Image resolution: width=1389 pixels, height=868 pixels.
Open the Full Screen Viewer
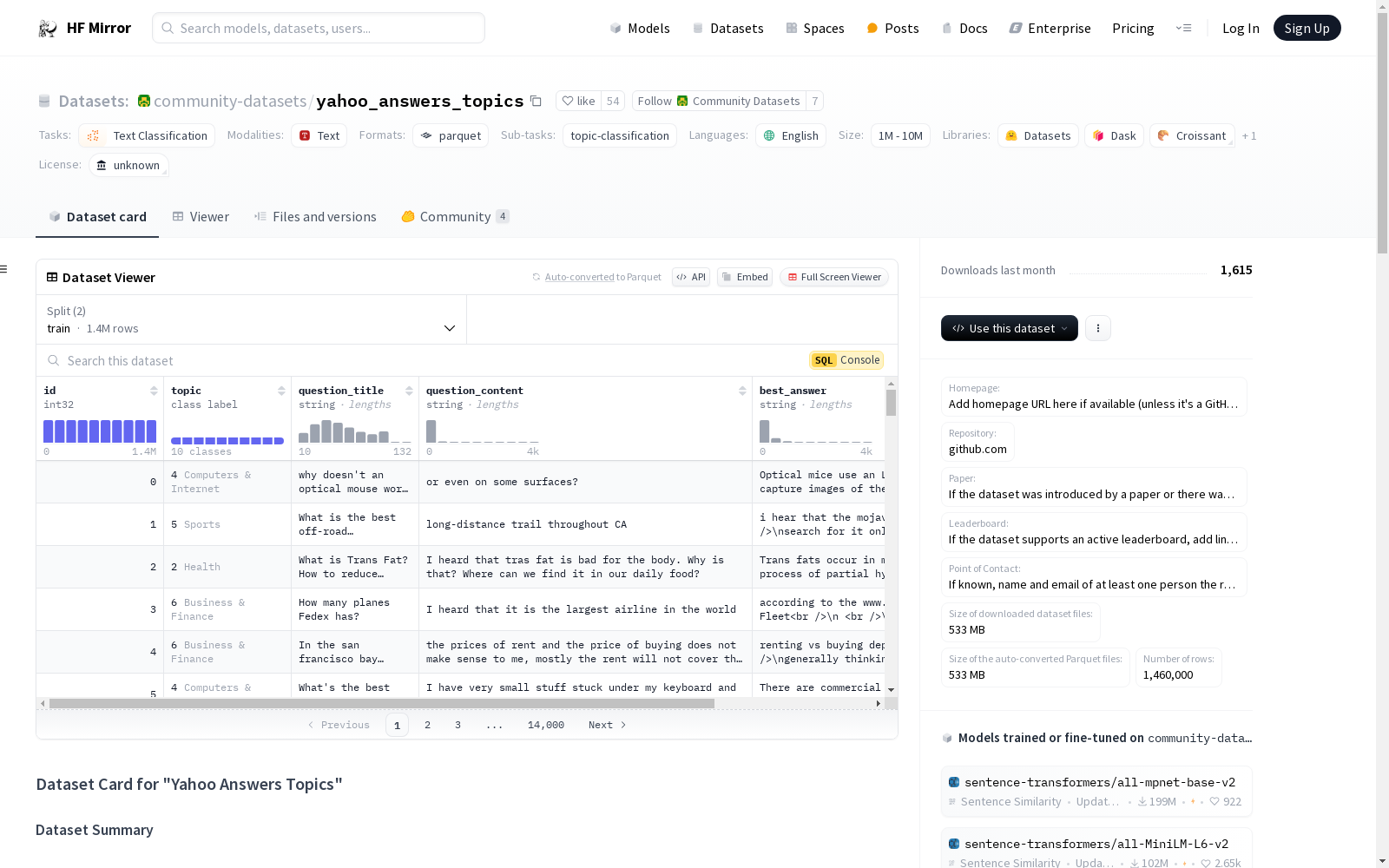(834, 277)
